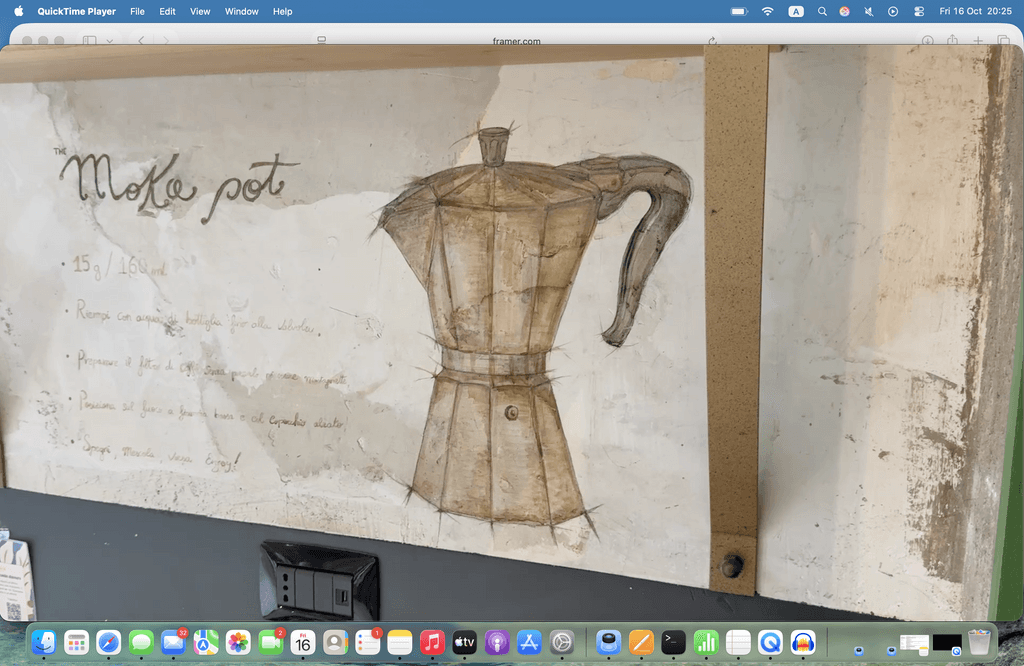Open the Apple menu
This screenshot has height=666, width=1024.
[x=19, y=11]
